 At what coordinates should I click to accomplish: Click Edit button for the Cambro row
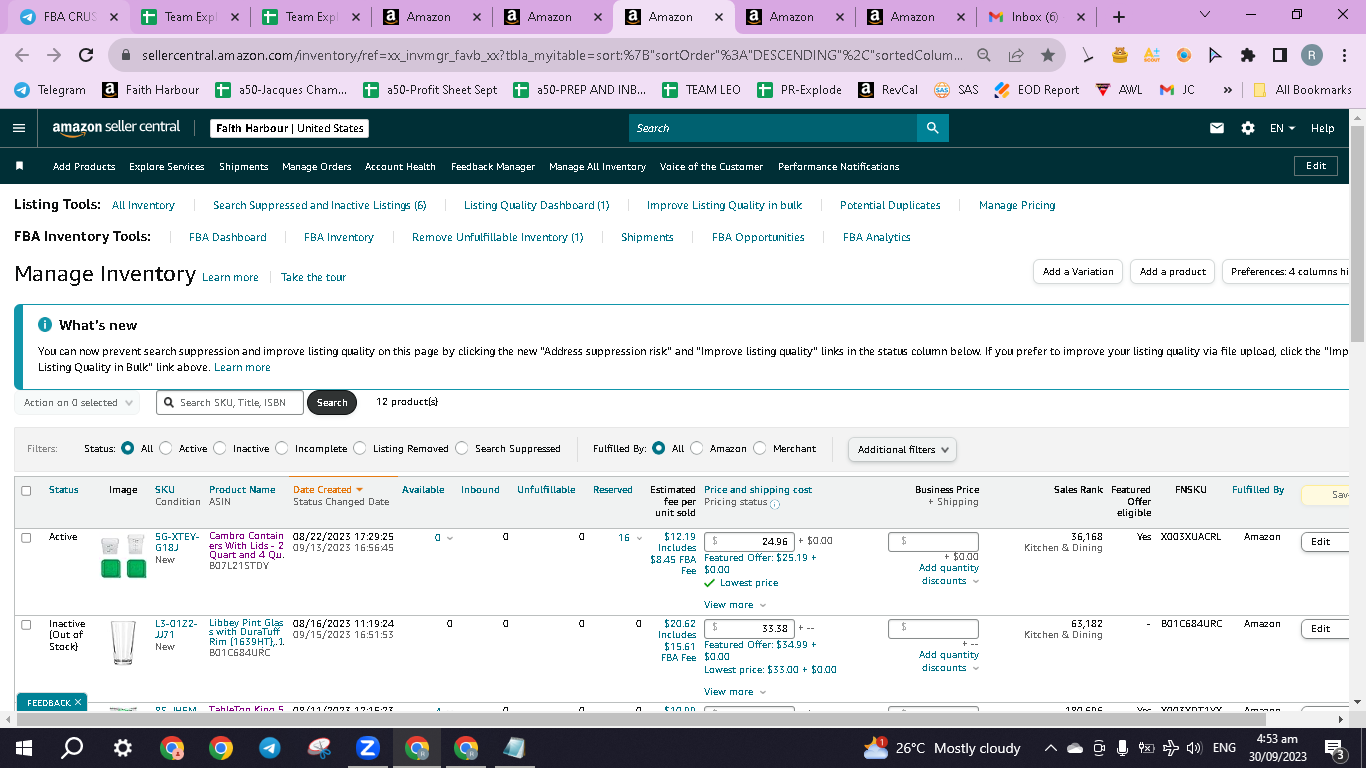pos(1324,541)
